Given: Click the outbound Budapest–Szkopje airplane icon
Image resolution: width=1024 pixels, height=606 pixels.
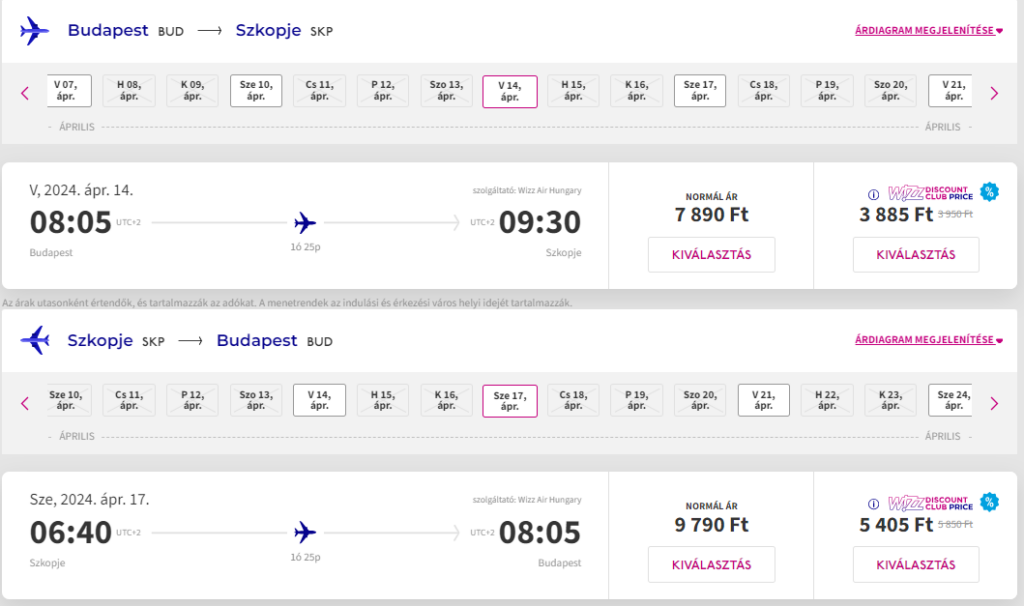Looking at the screenshot, I should point(34,30).
